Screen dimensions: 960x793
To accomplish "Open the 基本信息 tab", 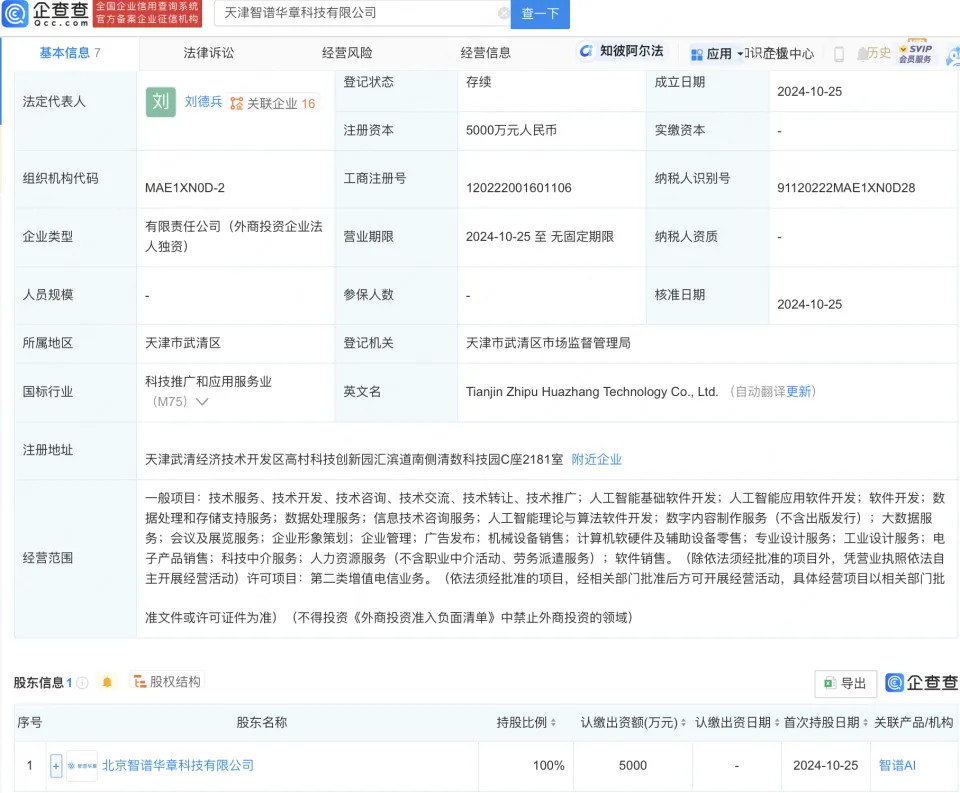I will pyautogui.click(x=70, y=53).
